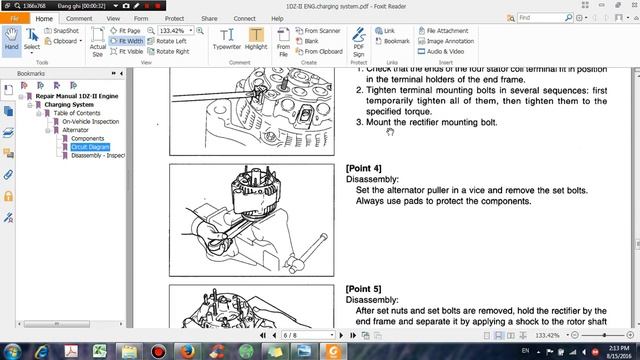Open the page number 6 / 8 dropdown
640x360 pixels.
332,336
